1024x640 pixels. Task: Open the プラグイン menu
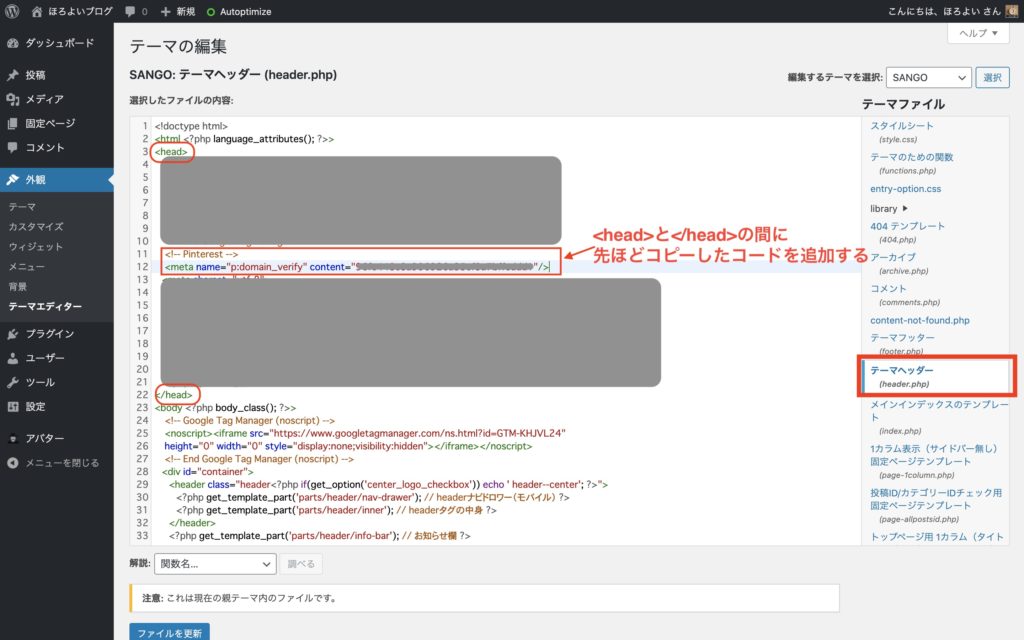click(x=57, y=334)
